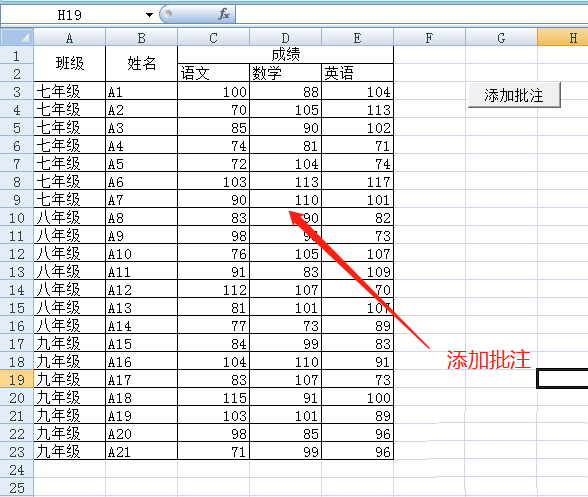
Task: Select column E header
Action: (x=357, y=38)
